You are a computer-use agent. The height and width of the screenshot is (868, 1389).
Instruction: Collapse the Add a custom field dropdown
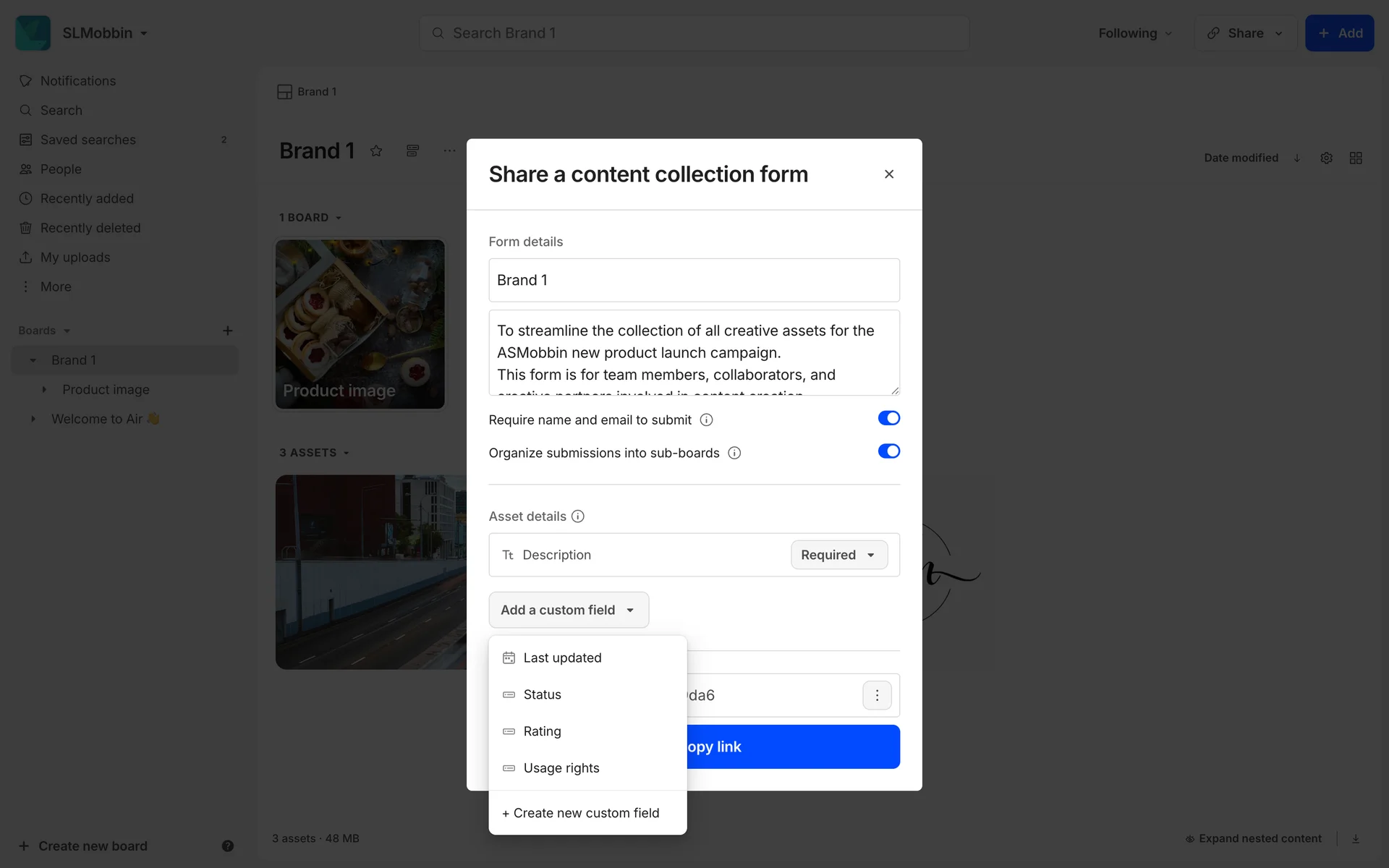pyautogui.click(x=569, y=610)
